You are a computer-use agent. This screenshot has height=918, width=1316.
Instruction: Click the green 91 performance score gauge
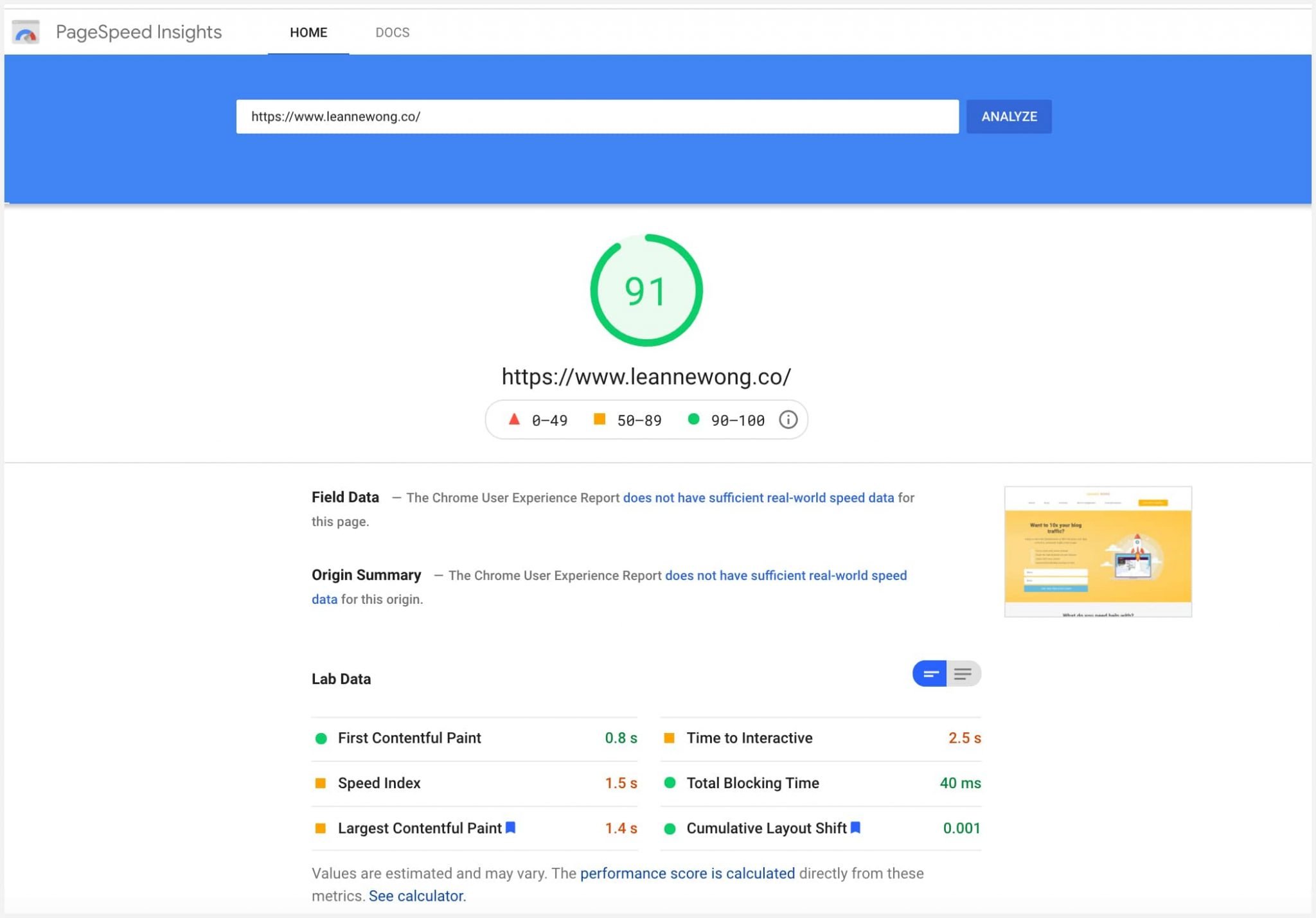coord(645,292)
